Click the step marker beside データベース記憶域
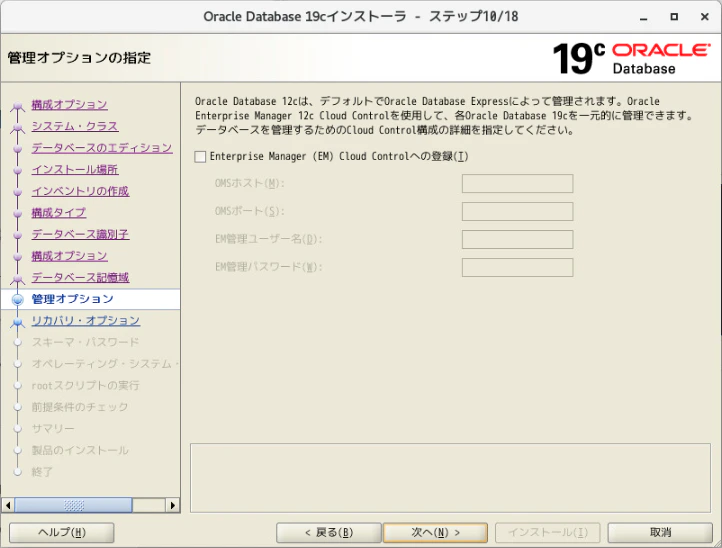The image size is (722, 548). pyautogui.click(x=17, y=279)
